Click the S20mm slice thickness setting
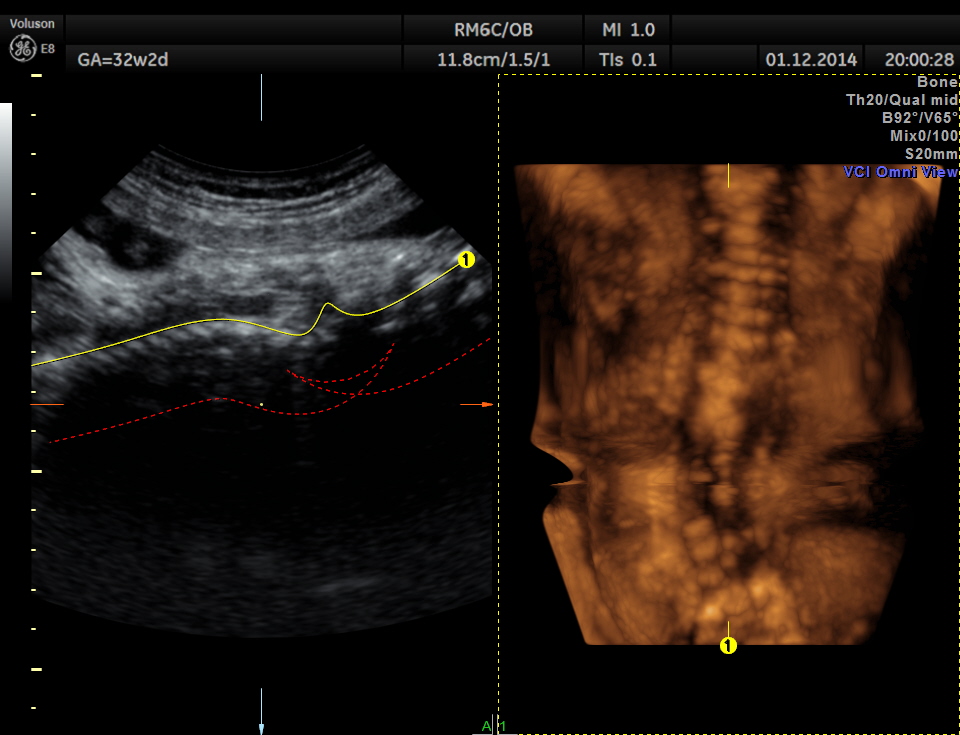Image resolution: width=960 pixels, height=735 pixels. pos(931,154)
